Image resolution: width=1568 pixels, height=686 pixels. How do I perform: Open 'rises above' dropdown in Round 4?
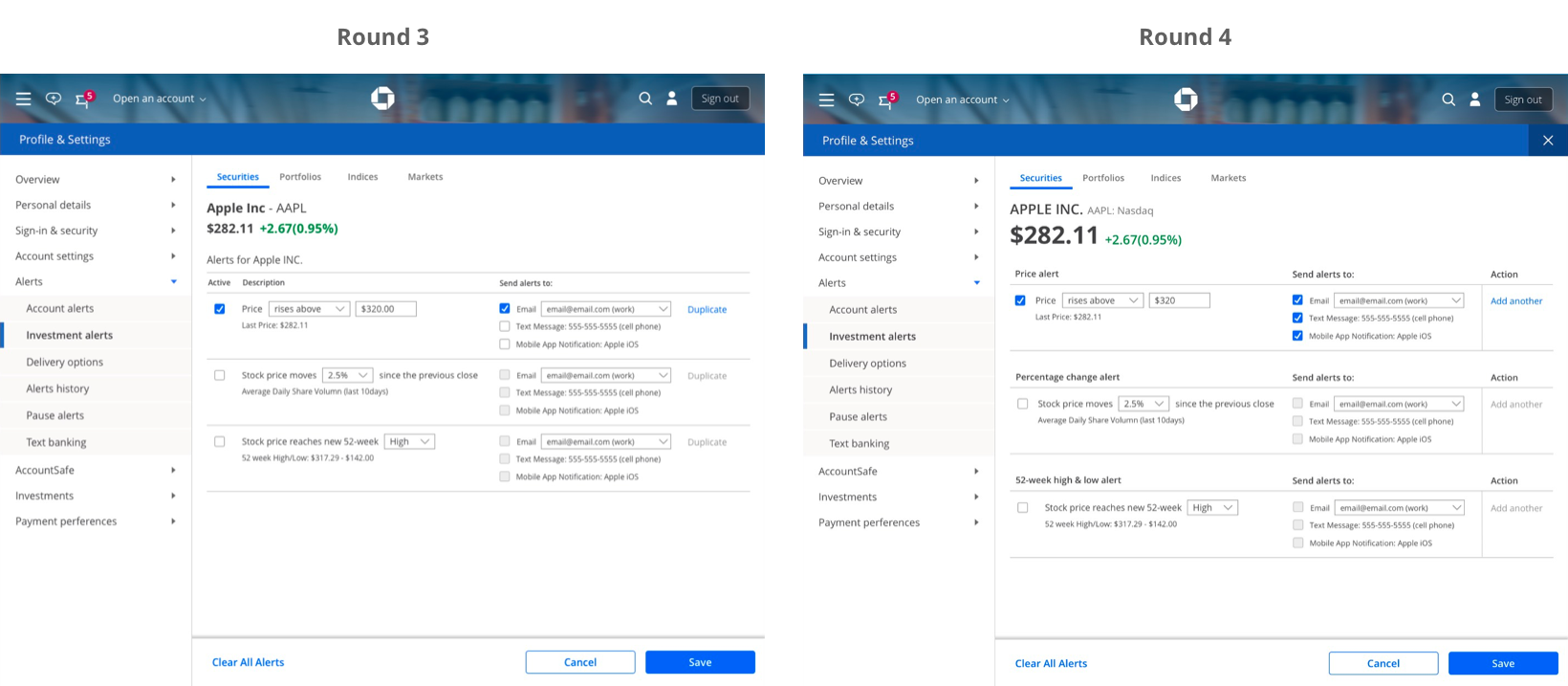1102,300
